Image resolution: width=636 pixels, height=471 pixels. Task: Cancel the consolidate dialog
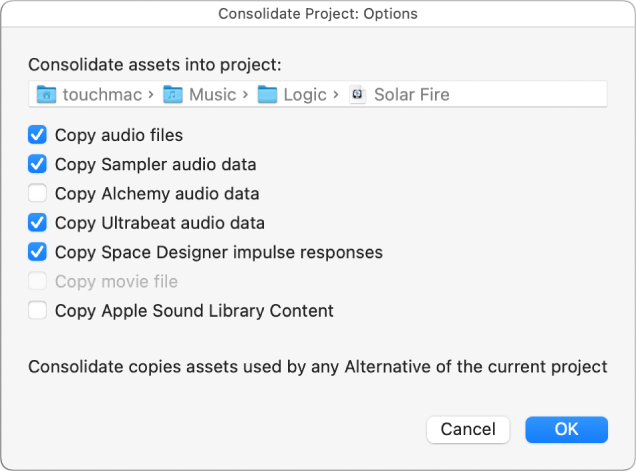tap(468, 429)
